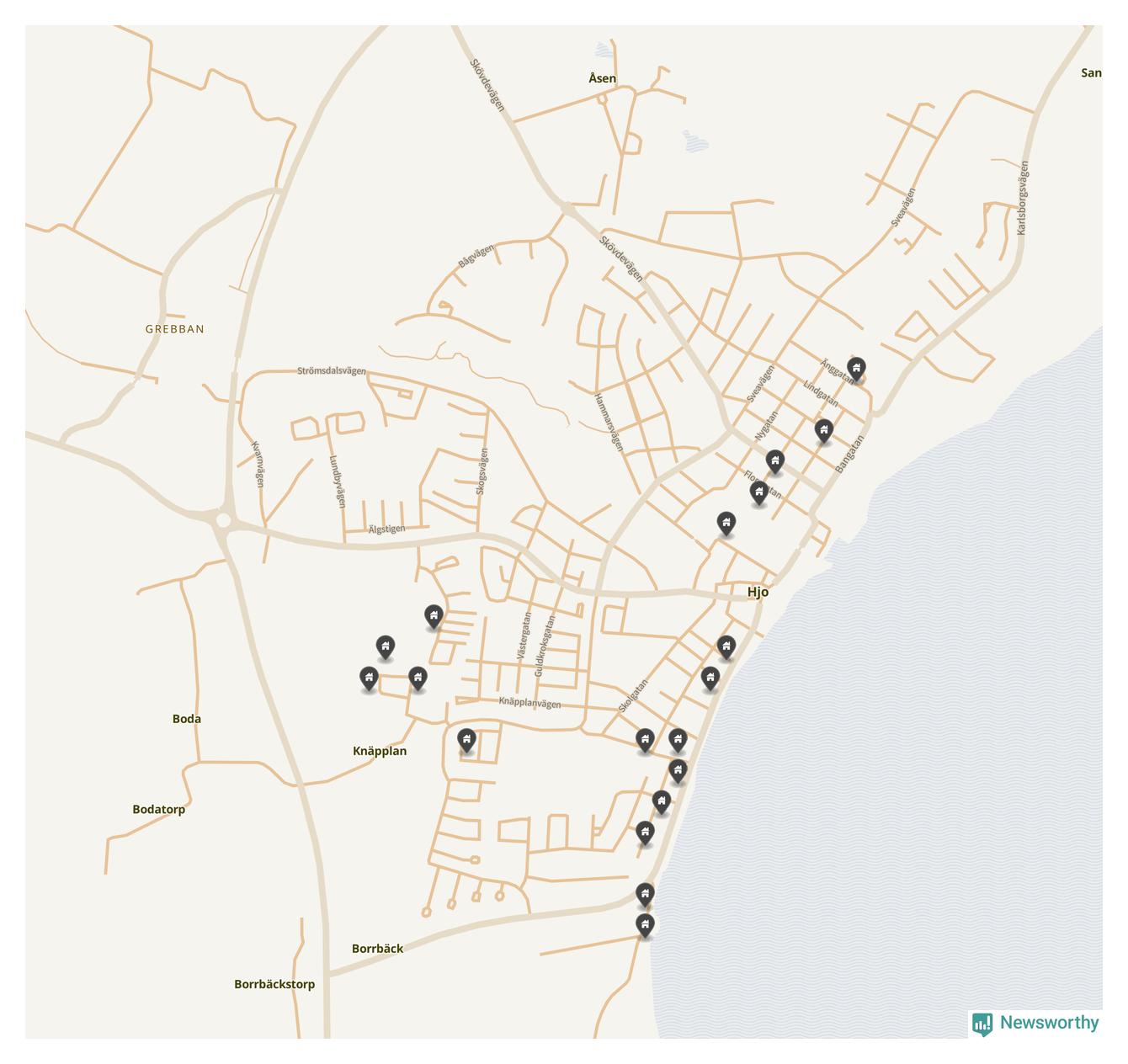The width and height of the screenshot is (1128, 1064).
Task: Open the house marker next to Nygatan
Action: coord(775,460)
